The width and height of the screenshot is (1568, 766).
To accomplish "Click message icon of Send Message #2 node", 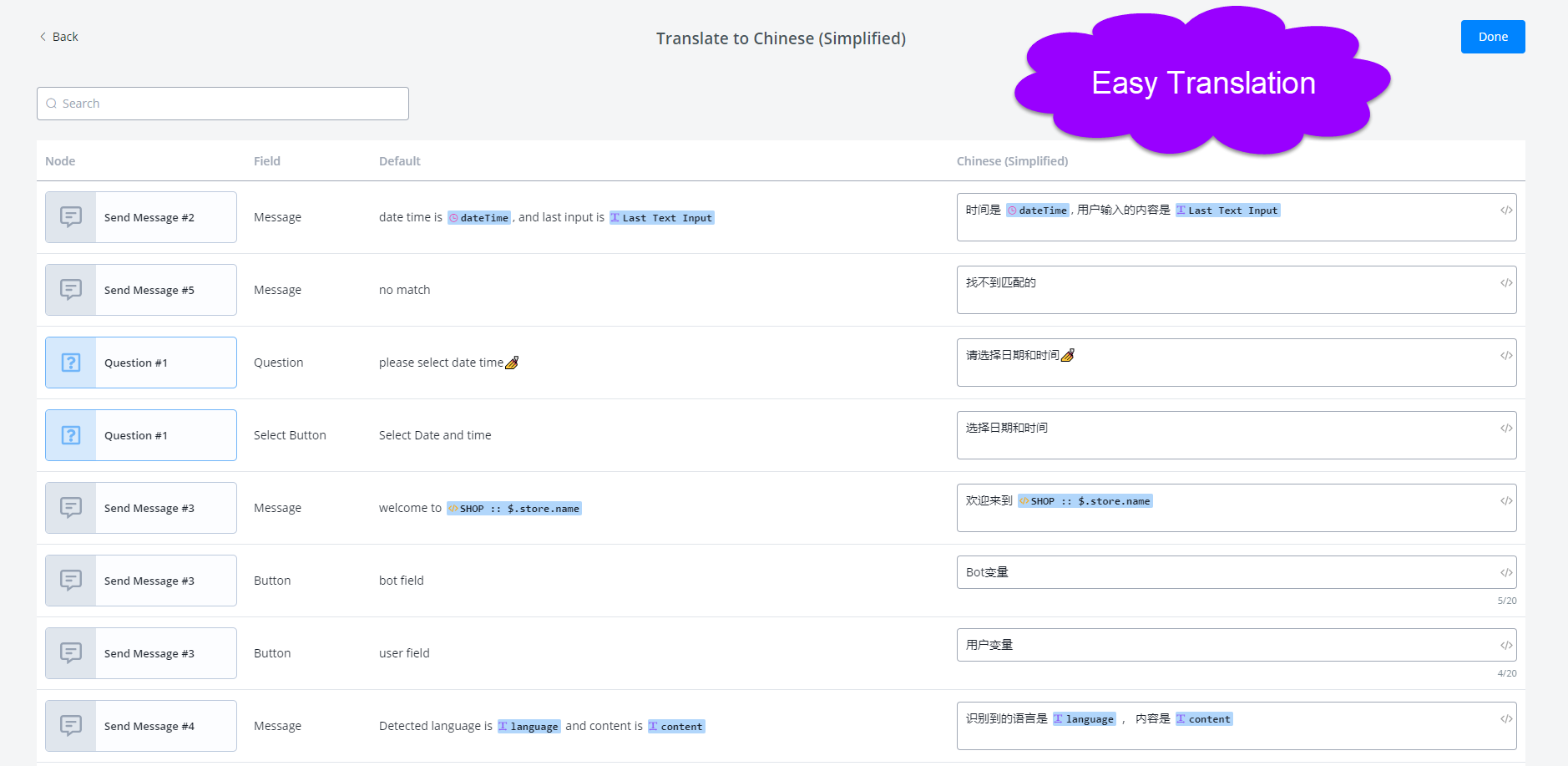I will coord(71,217).
